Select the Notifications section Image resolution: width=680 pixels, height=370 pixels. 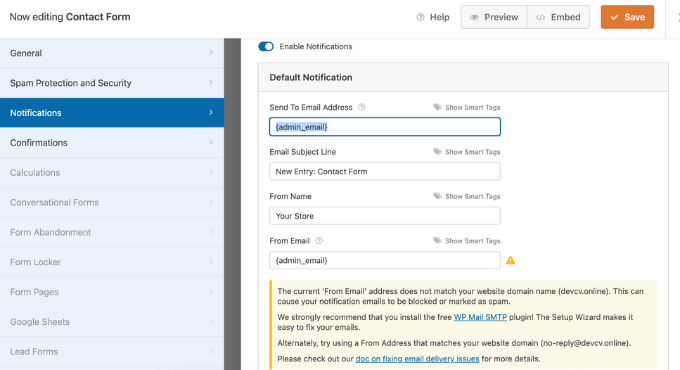coord(112,112)
